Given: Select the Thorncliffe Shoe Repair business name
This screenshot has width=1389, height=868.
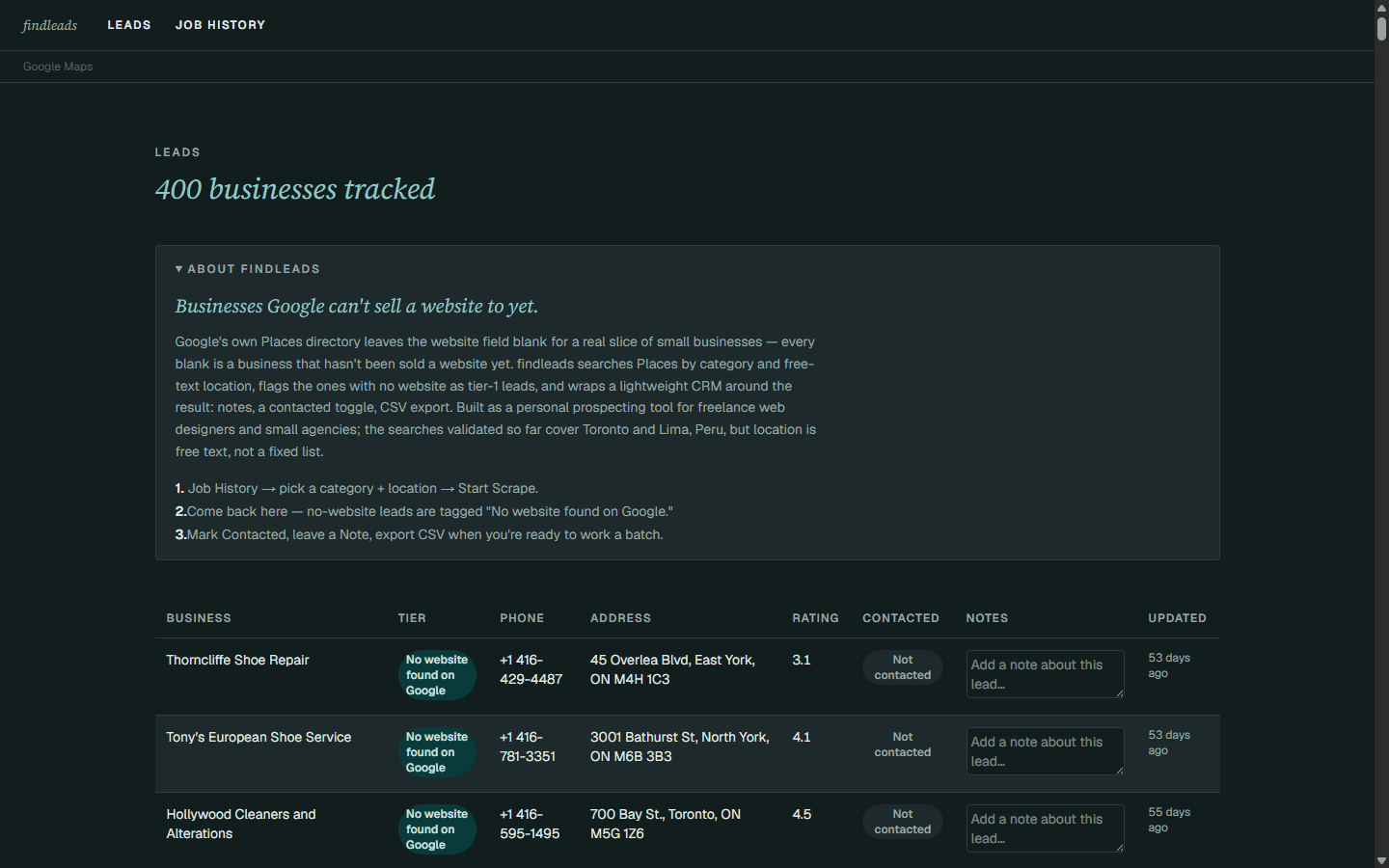Looking at the screenshot, I should point(237,660).
